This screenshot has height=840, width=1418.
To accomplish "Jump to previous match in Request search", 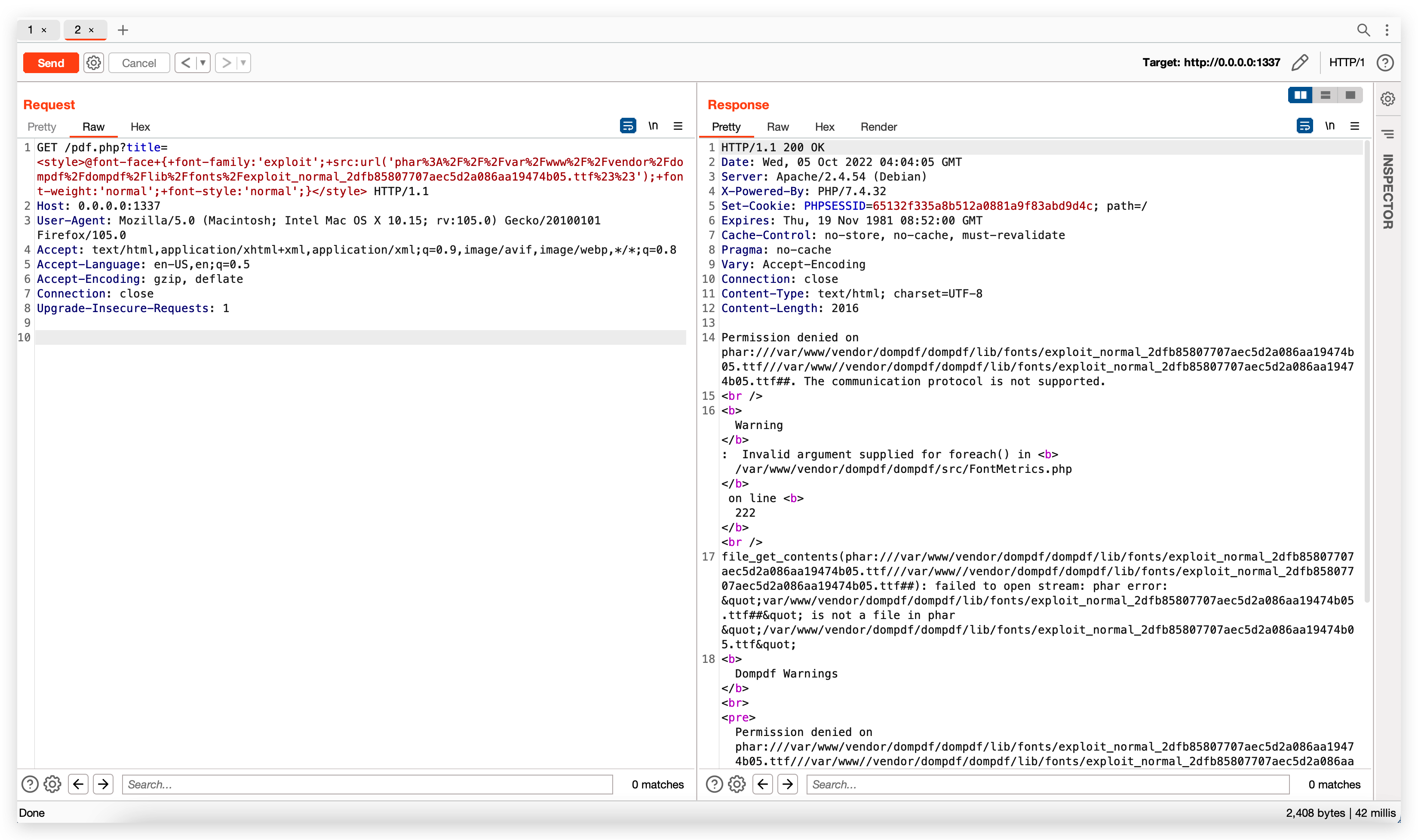I will pyautogui.click(x=78, y=784).
